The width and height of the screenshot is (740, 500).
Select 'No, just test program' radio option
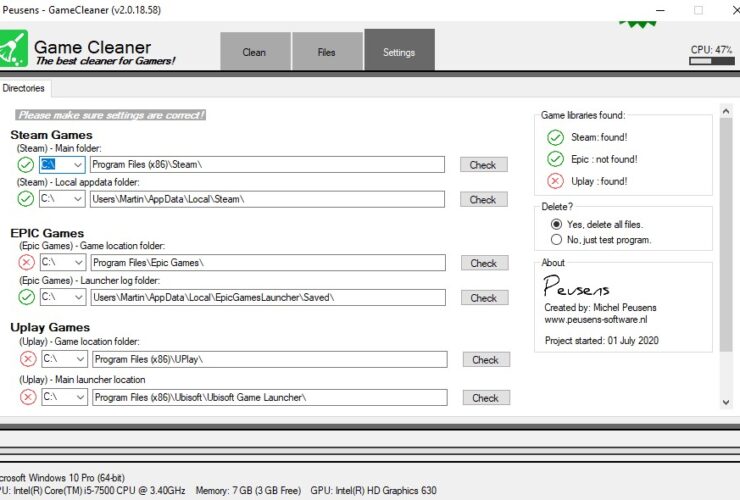point(556,240)
